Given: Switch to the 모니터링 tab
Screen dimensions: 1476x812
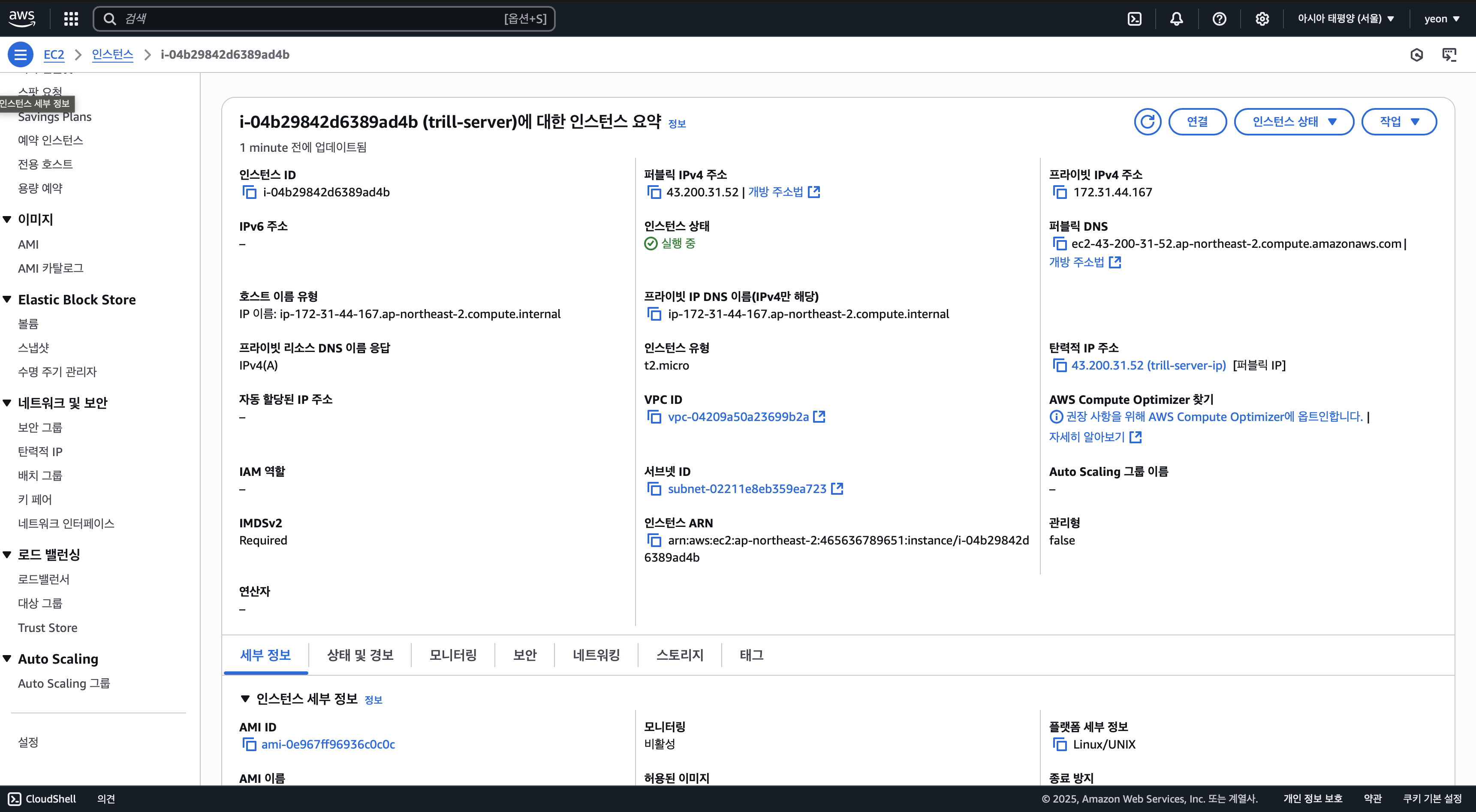Looking at the screenshot, I should coord(453,655).
